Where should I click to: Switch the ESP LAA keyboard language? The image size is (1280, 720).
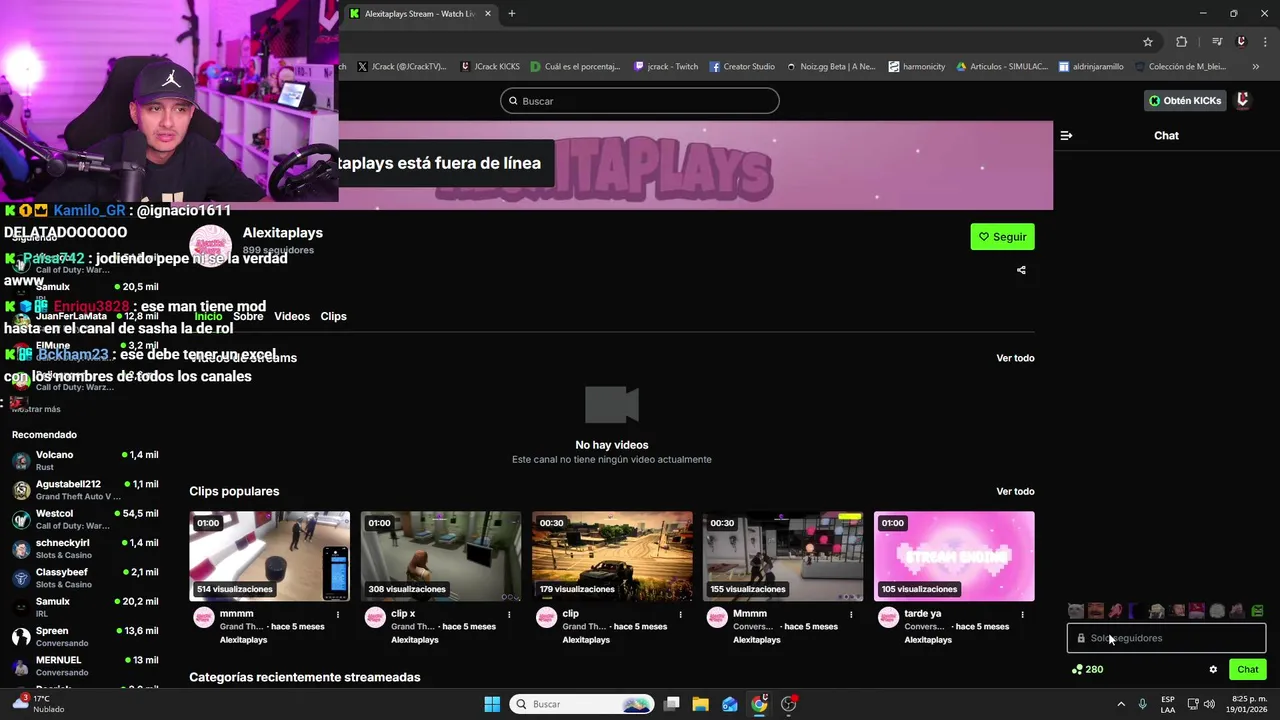coord(1168,704)
